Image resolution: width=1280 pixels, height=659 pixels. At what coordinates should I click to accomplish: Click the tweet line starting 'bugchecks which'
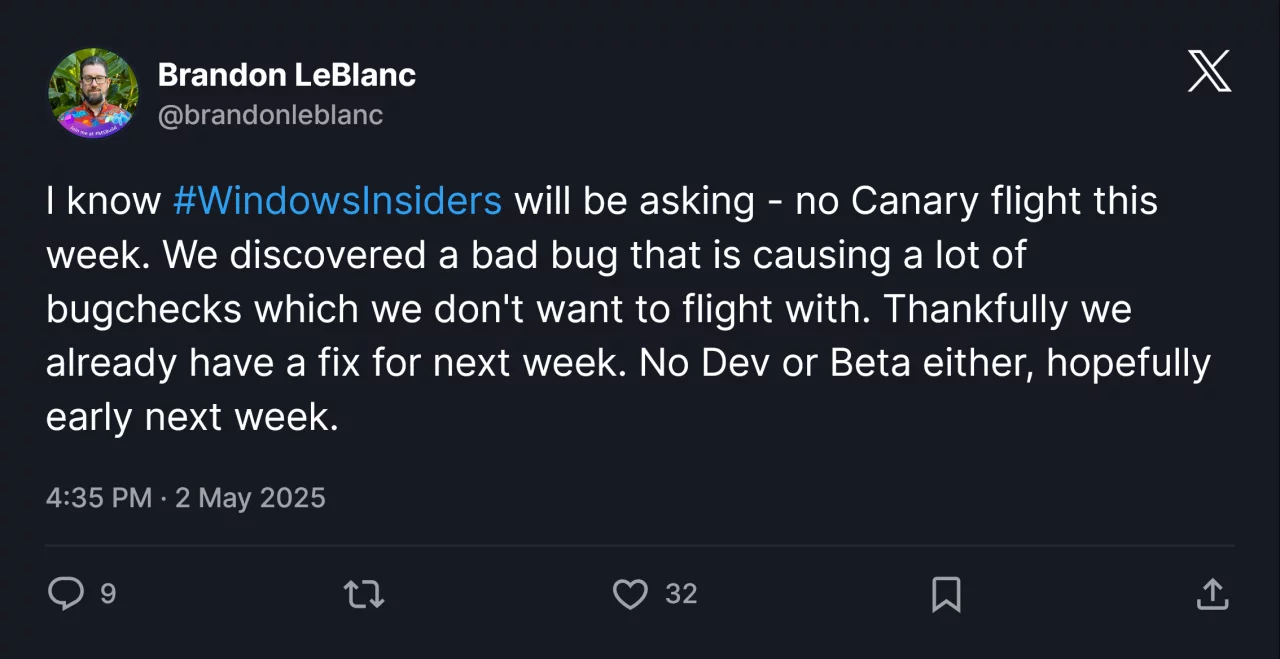[x=589, y=309]
